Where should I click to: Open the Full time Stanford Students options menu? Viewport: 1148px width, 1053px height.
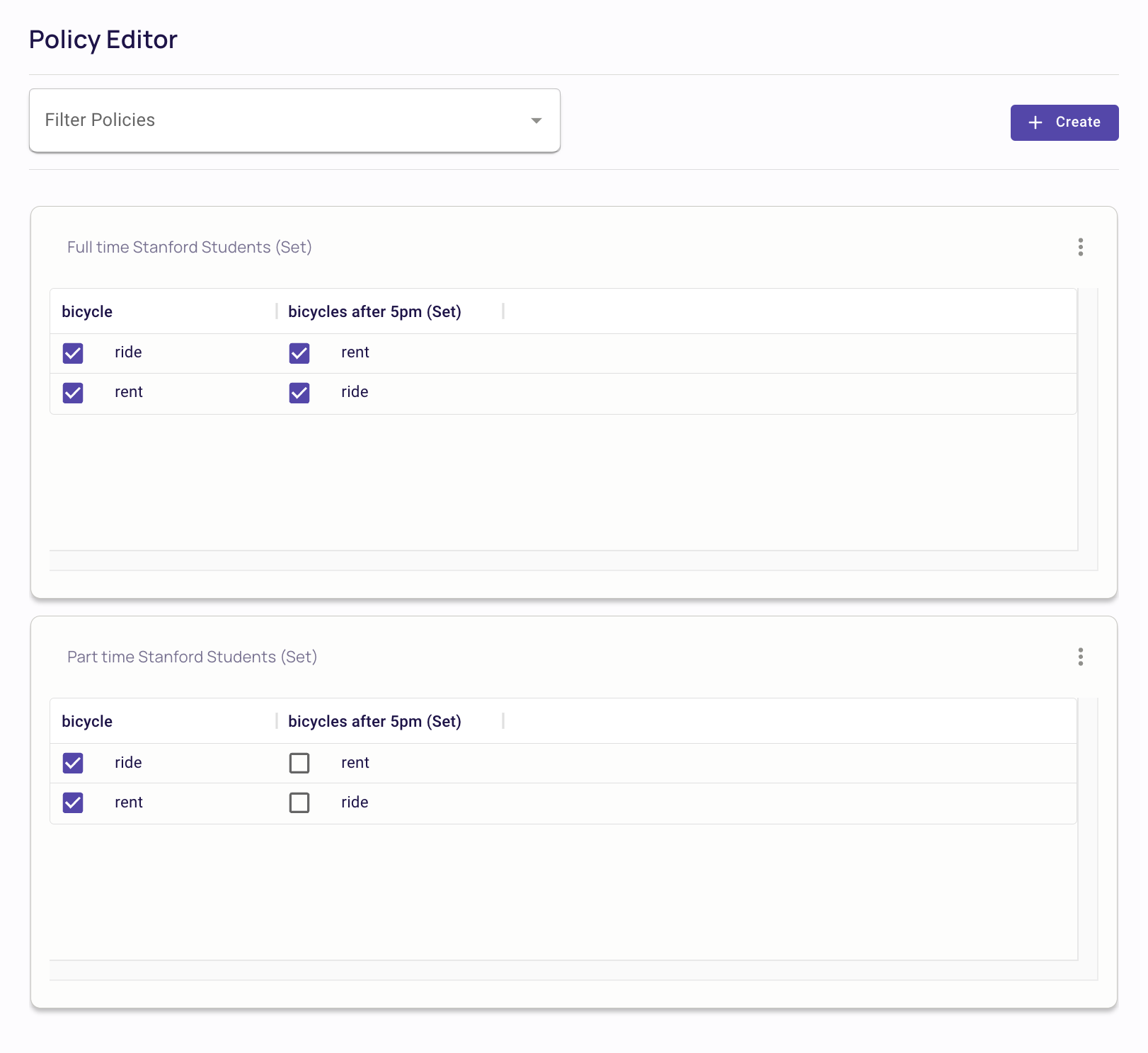pyautogui.click(x=1081, y=248)
